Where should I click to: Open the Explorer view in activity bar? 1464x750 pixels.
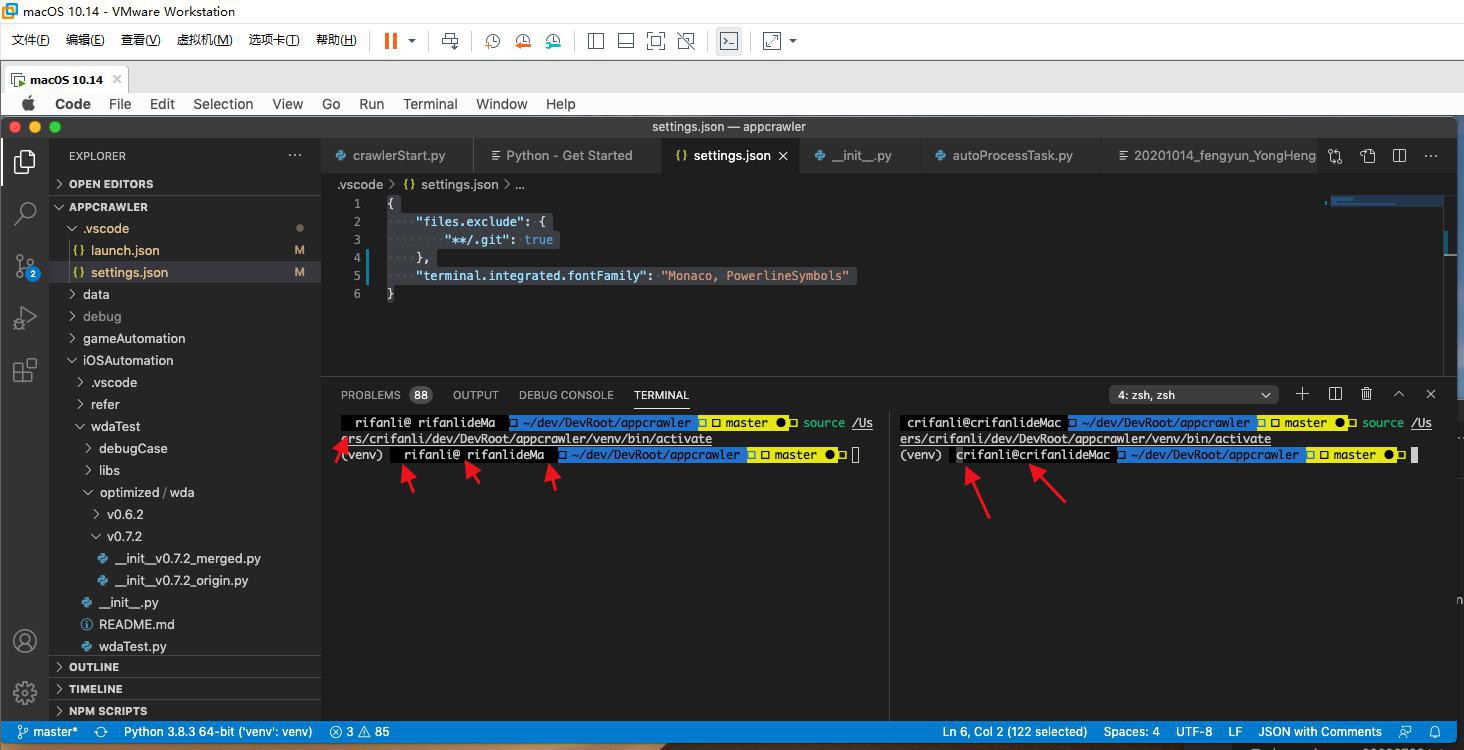[x=25, y=162]
